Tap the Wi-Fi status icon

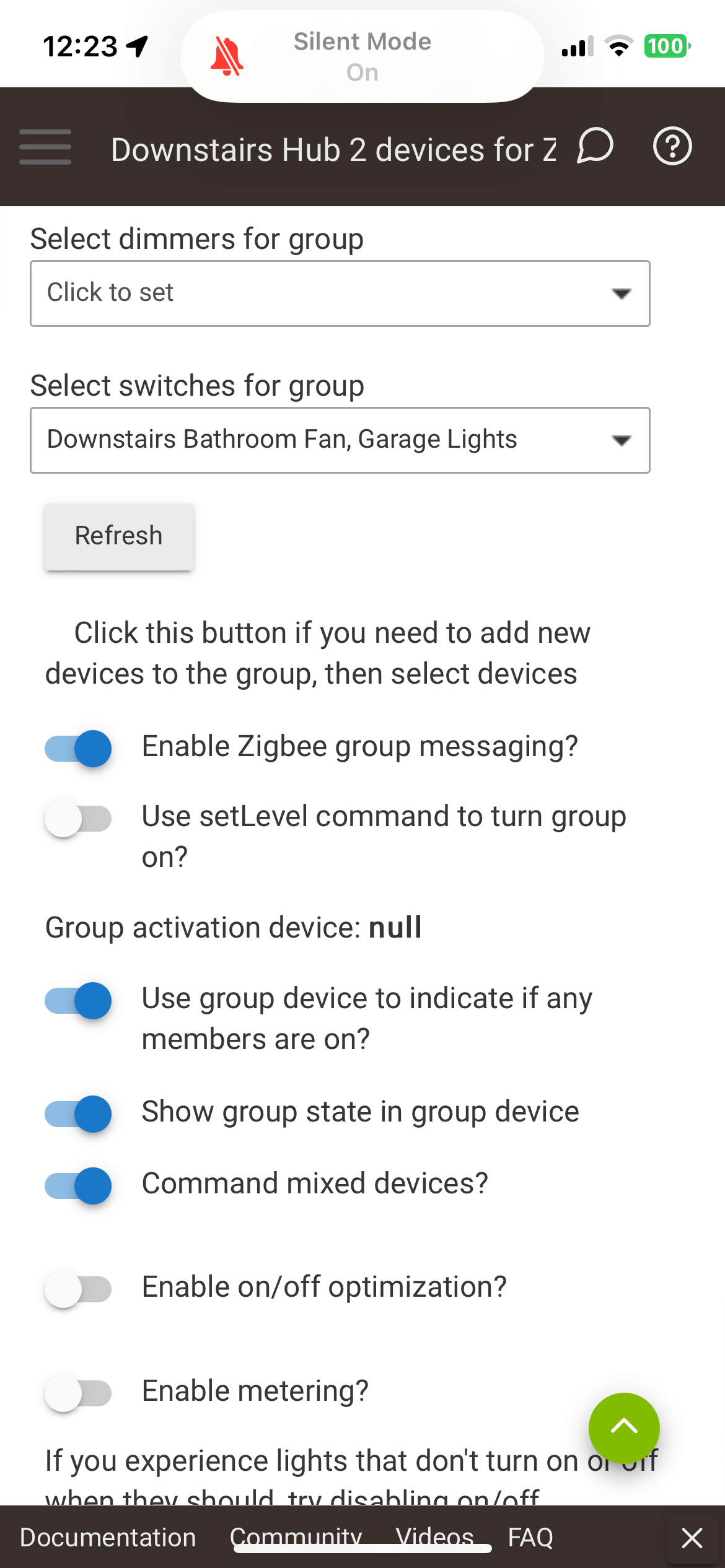618,46
